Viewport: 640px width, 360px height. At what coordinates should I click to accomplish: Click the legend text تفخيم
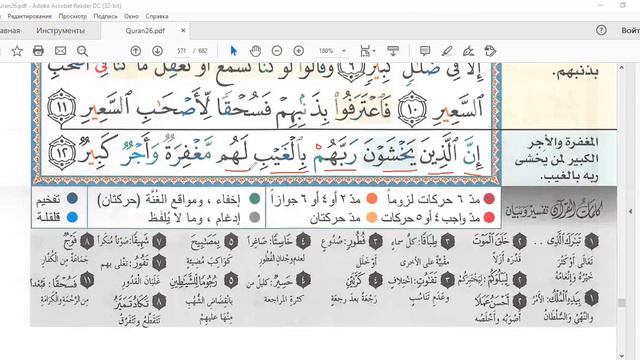pyautogui.click(x=48, y=199)
